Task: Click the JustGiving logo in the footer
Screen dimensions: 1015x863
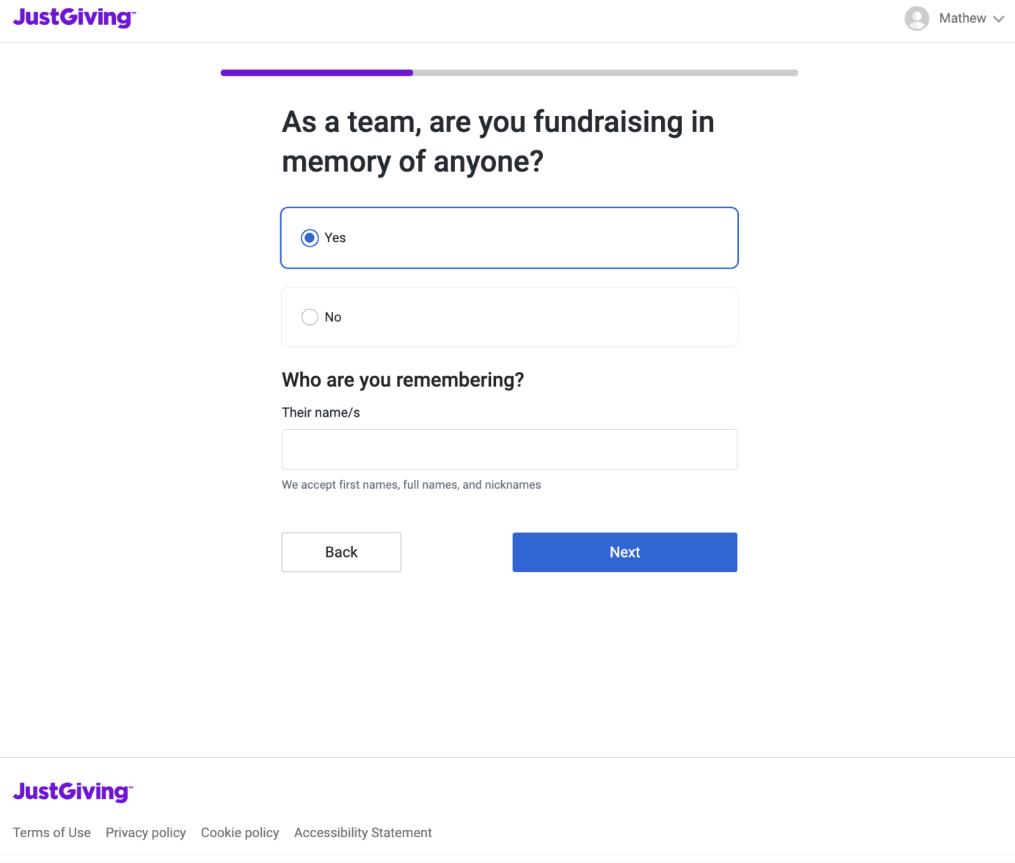Action: (71, 791)
